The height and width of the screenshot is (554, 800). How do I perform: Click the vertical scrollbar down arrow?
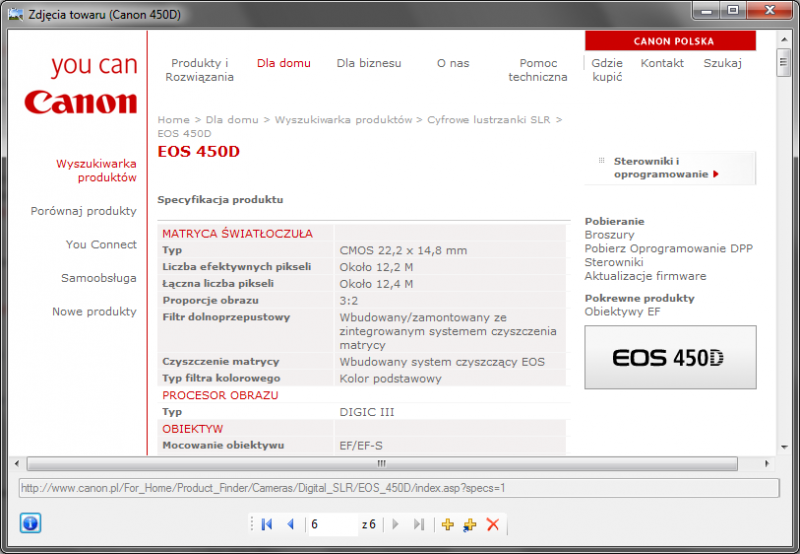pyautogui.click(x=784, y=447)
